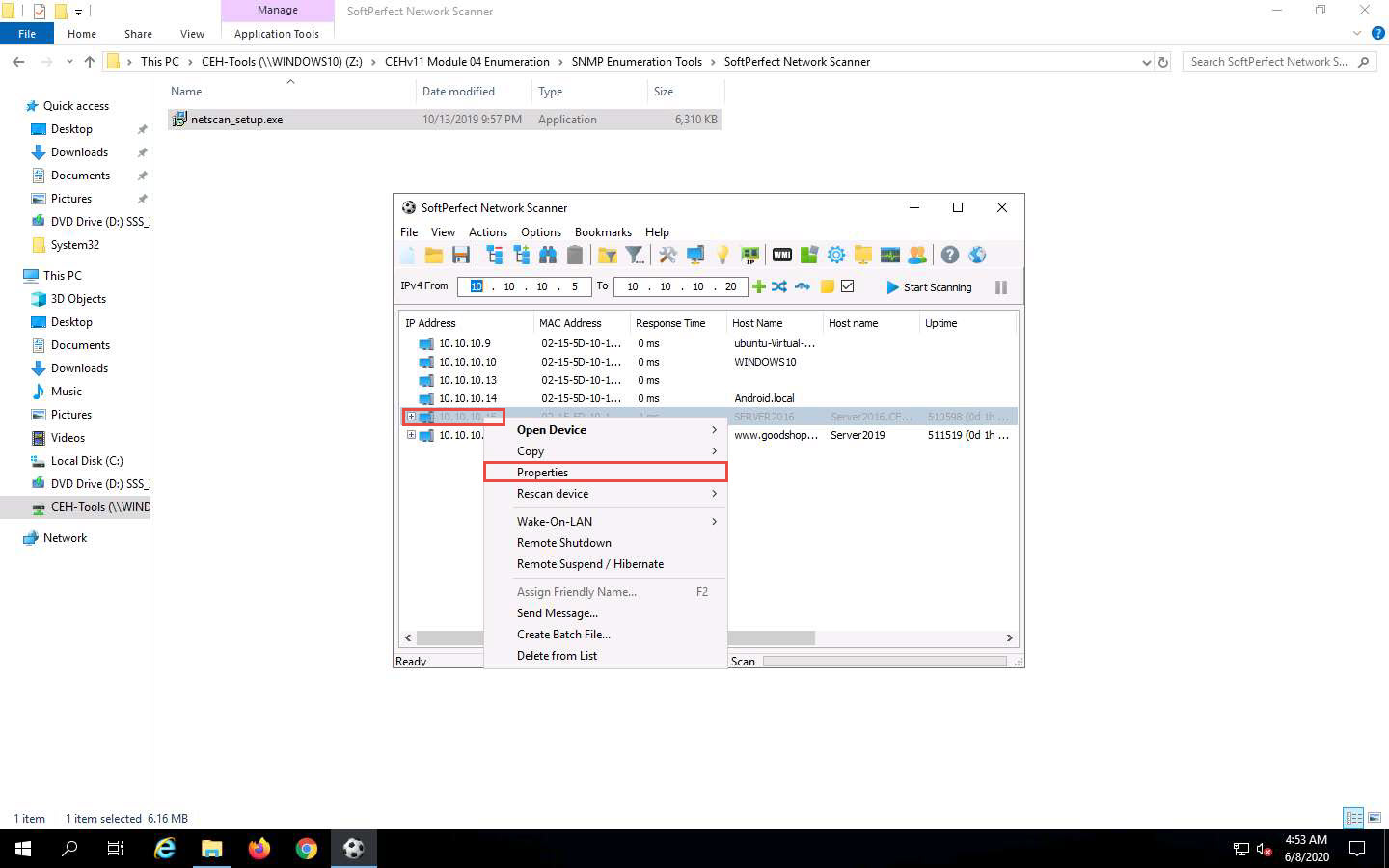Click the paste clipboard icon in scanner toolbar
This screenshot has width=1389, height=868.
[x=575, y=256]
